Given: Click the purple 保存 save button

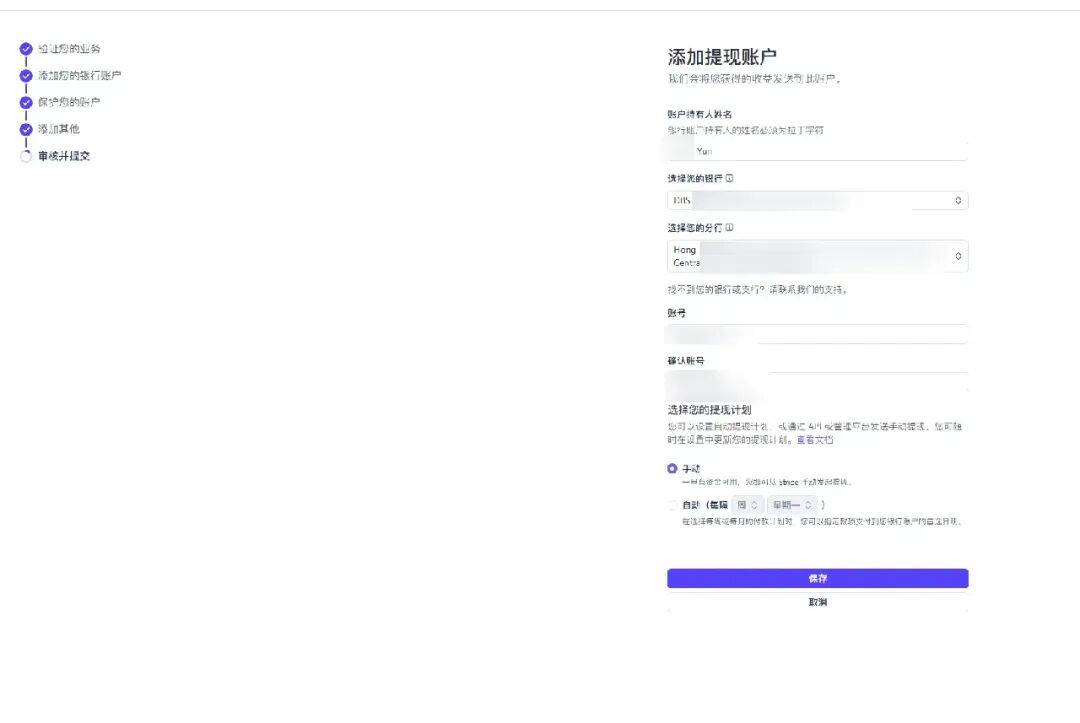Looking at the screenshot, I should point(818,578).
